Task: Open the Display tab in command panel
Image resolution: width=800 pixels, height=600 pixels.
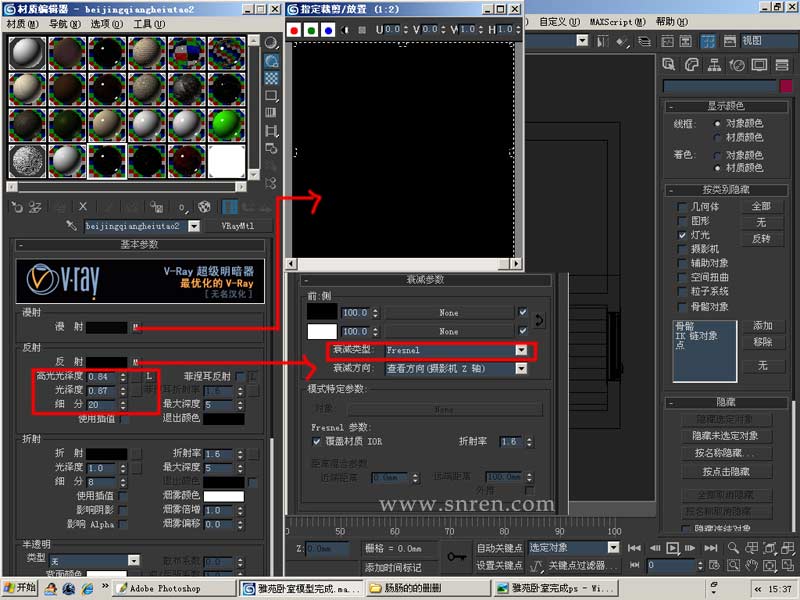Action: [759, 64]
